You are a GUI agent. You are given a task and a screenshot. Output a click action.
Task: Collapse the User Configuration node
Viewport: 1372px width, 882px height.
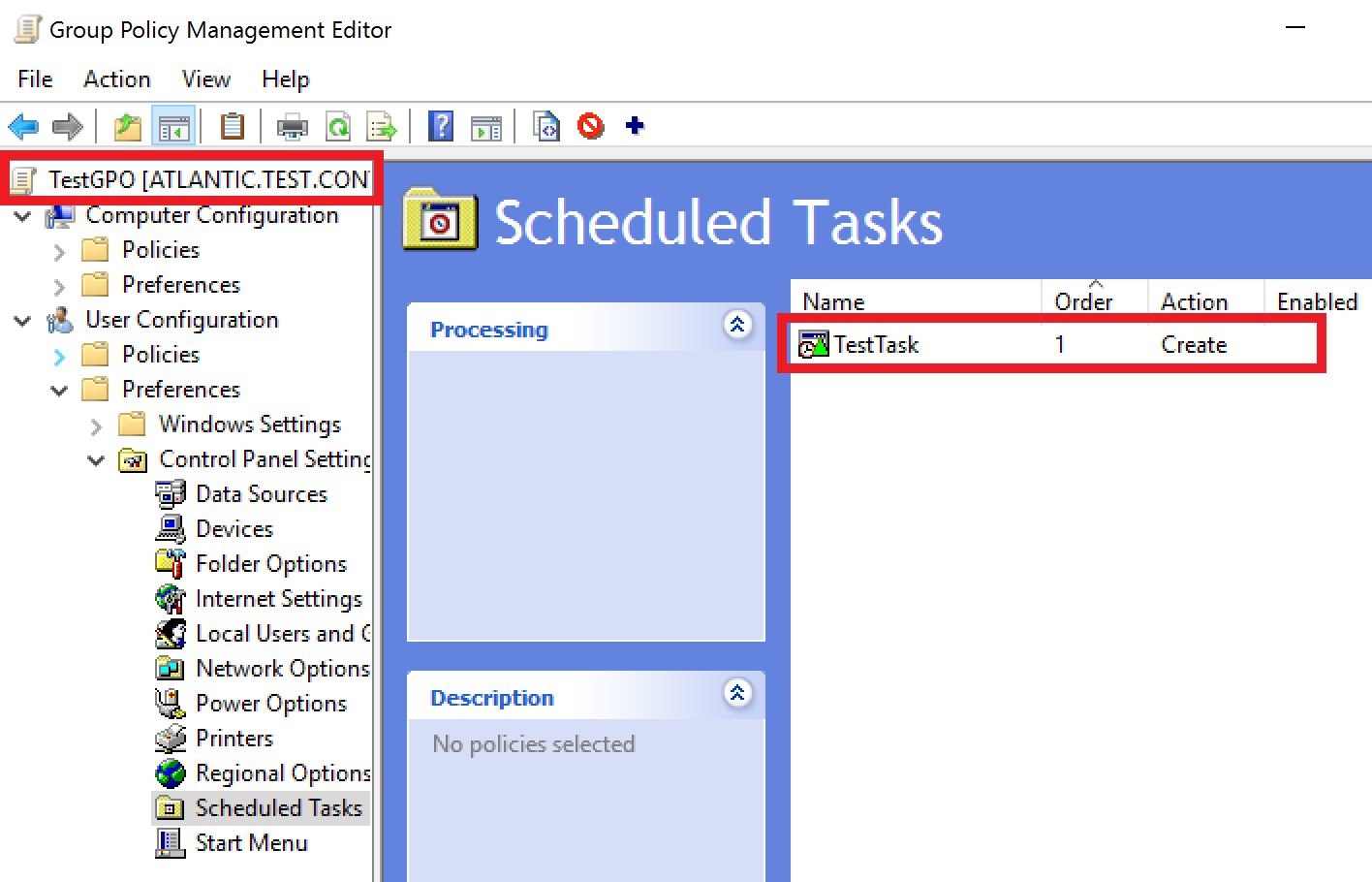click(23, 321)
